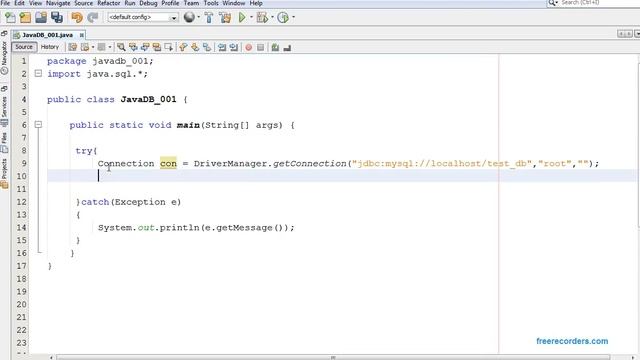Open the File menu

coord(5,3)
